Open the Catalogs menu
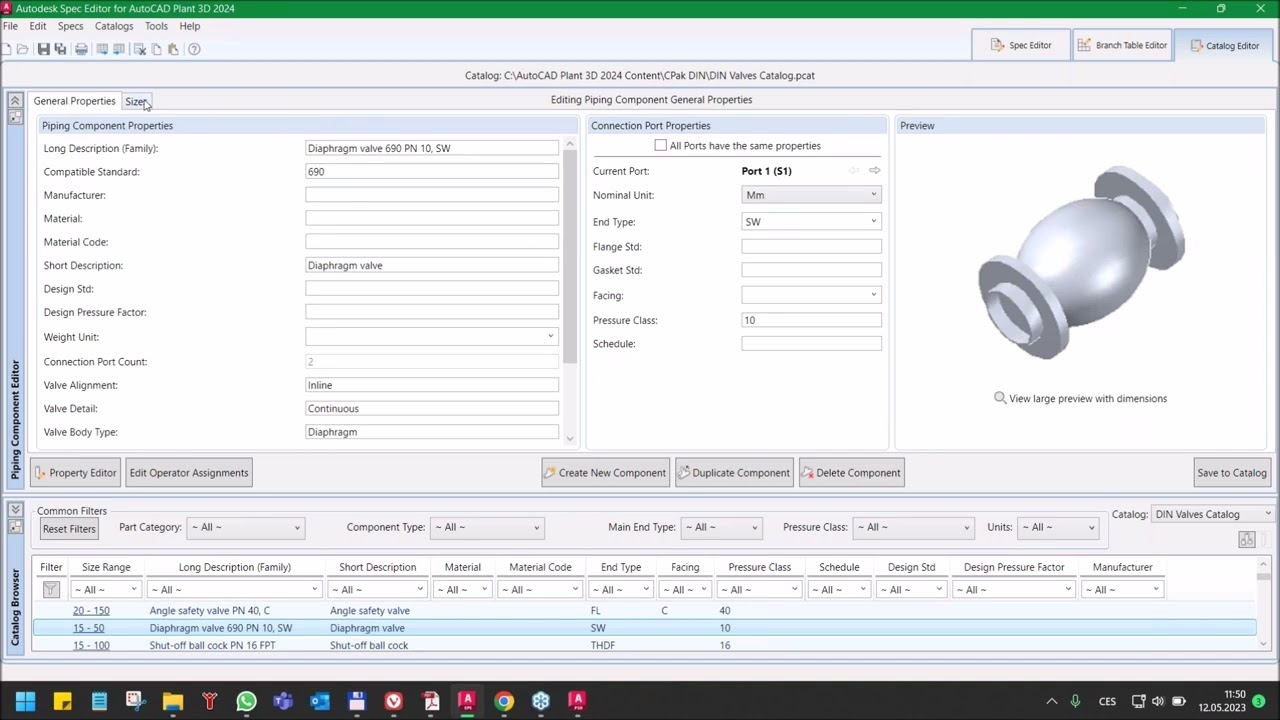This screenshot has height=720, width=1280. [x=114, y=26]
